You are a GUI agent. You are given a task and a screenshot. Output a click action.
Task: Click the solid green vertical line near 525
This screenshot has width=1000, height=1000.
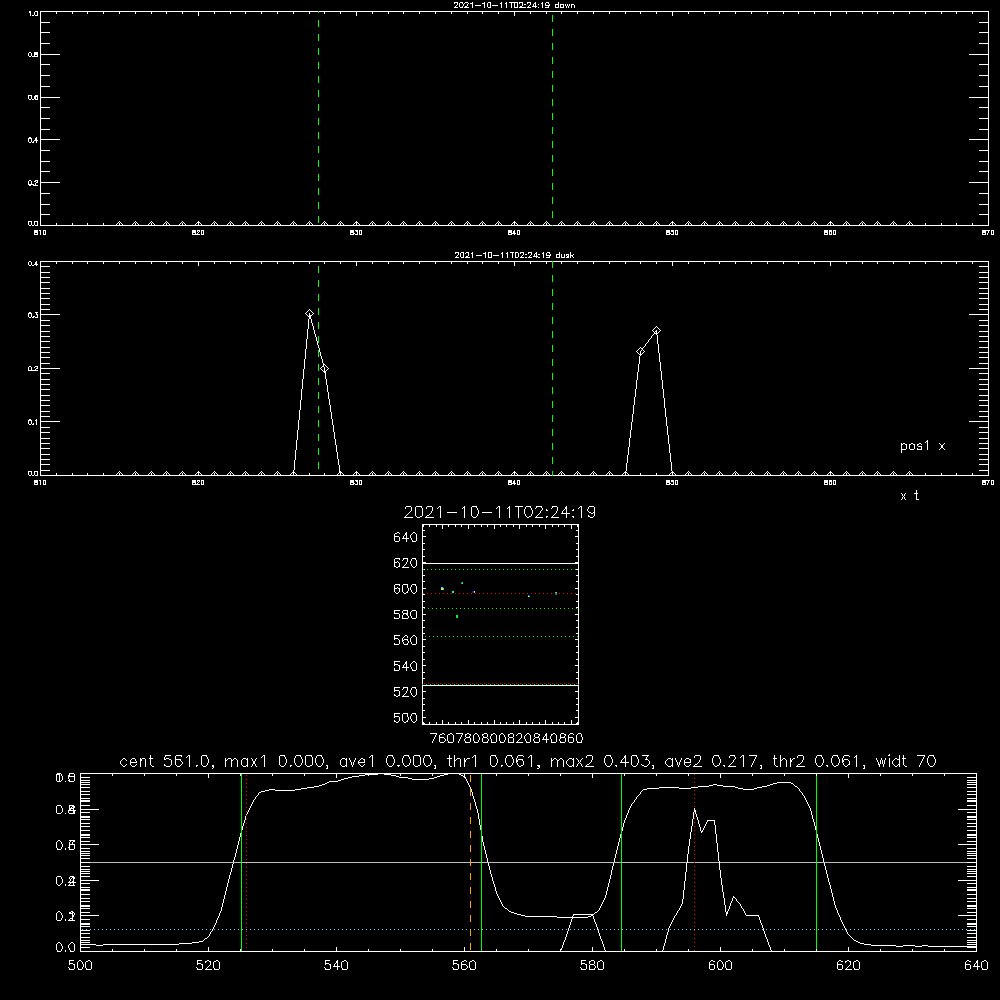point(241,862)
